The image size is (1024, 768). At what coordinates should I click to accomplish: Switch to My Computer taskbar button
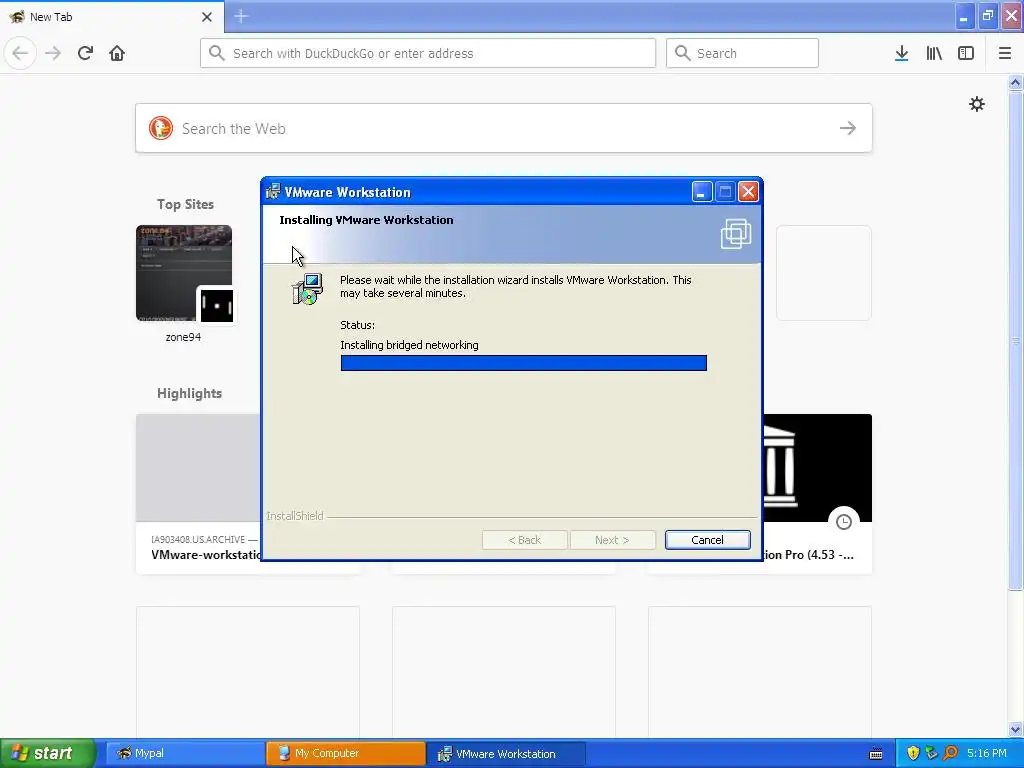tap(345, 753)
